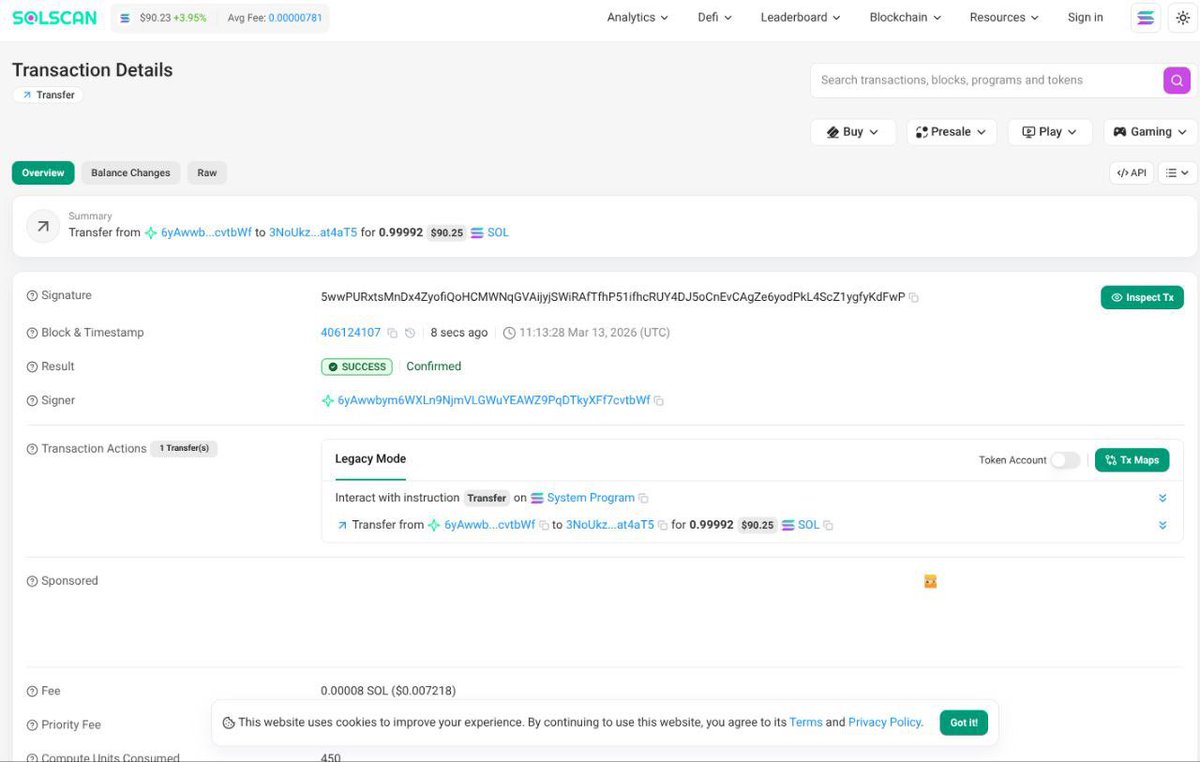Open the Solana network selector icon

click(x=1146, y=18)
